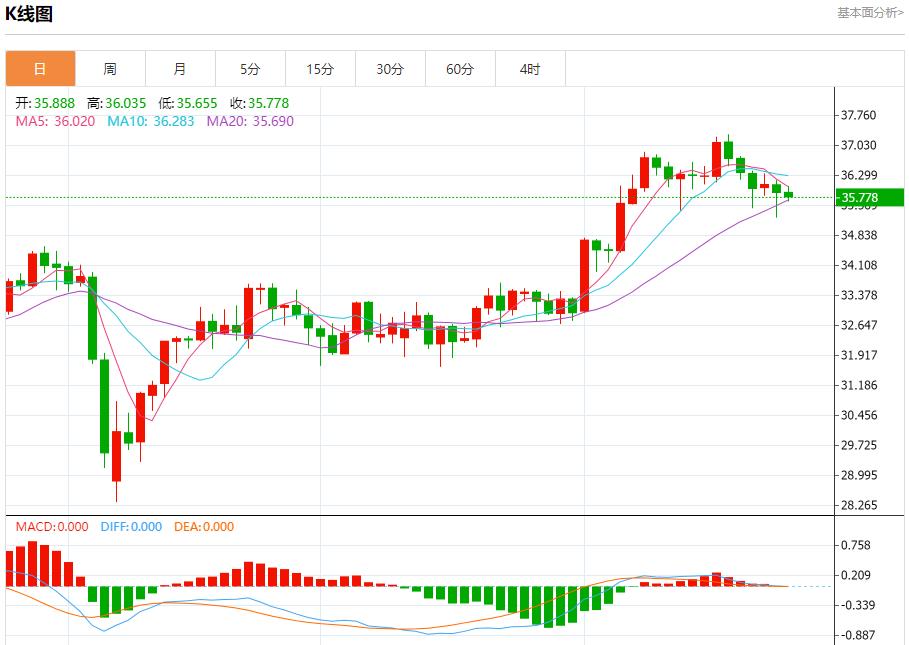The width and height of the screenshot is (909, 645).
Task: Click the DEA indicator label
Action: 204,526
